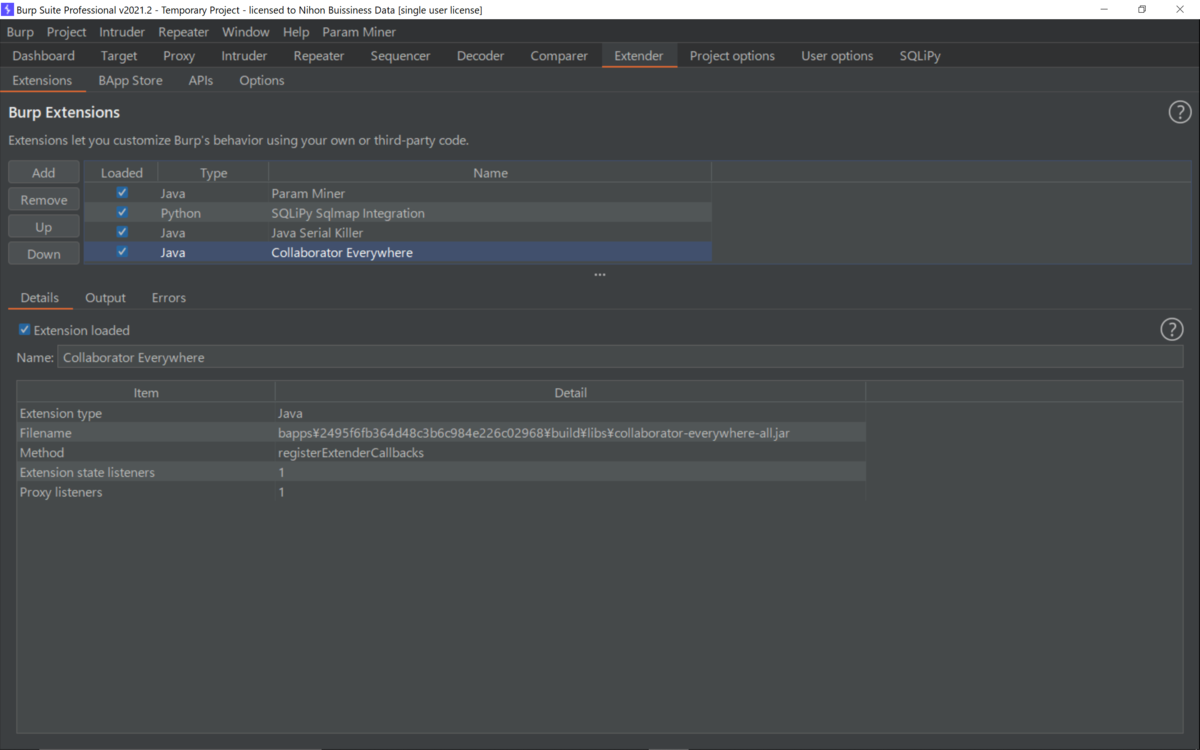1200x750 pixels.
Task: Switch to the Target tab
Action: (x=119, y=56)
